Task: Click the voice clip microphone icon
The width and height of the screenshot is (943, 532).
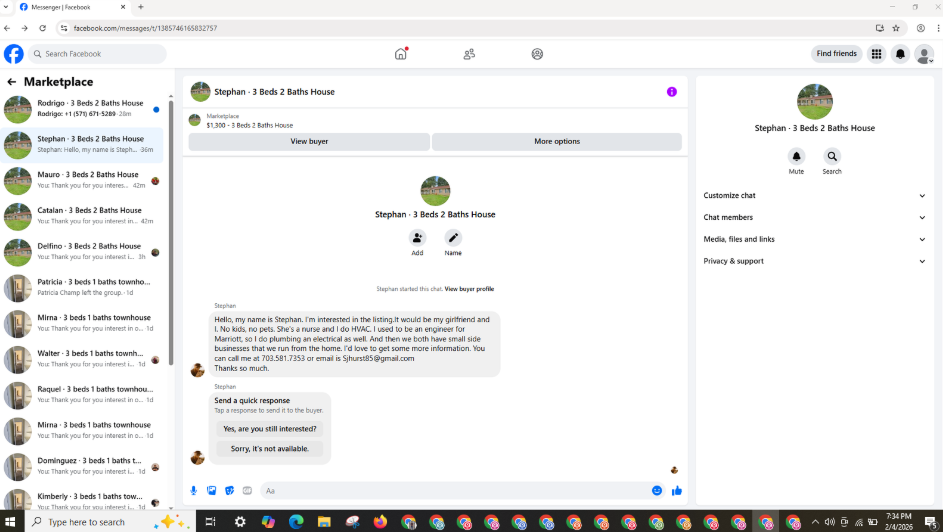Action: tap(194, 491)
